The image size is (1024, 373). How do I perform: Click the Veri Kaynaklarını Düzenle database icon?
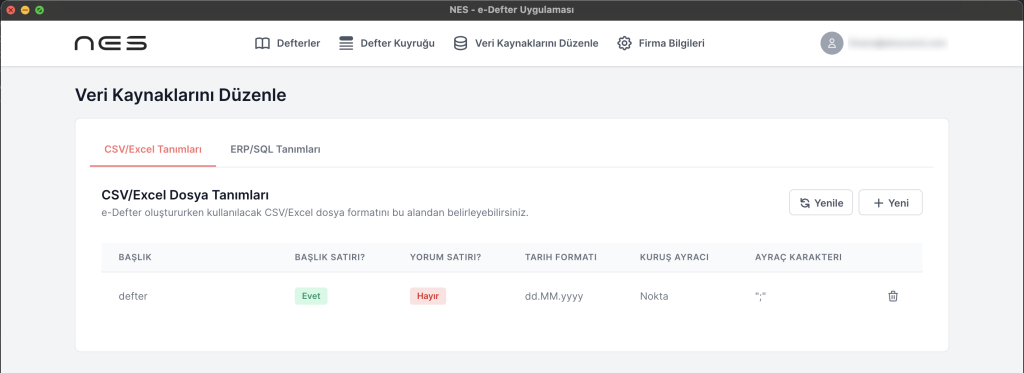tap(460, 44)
